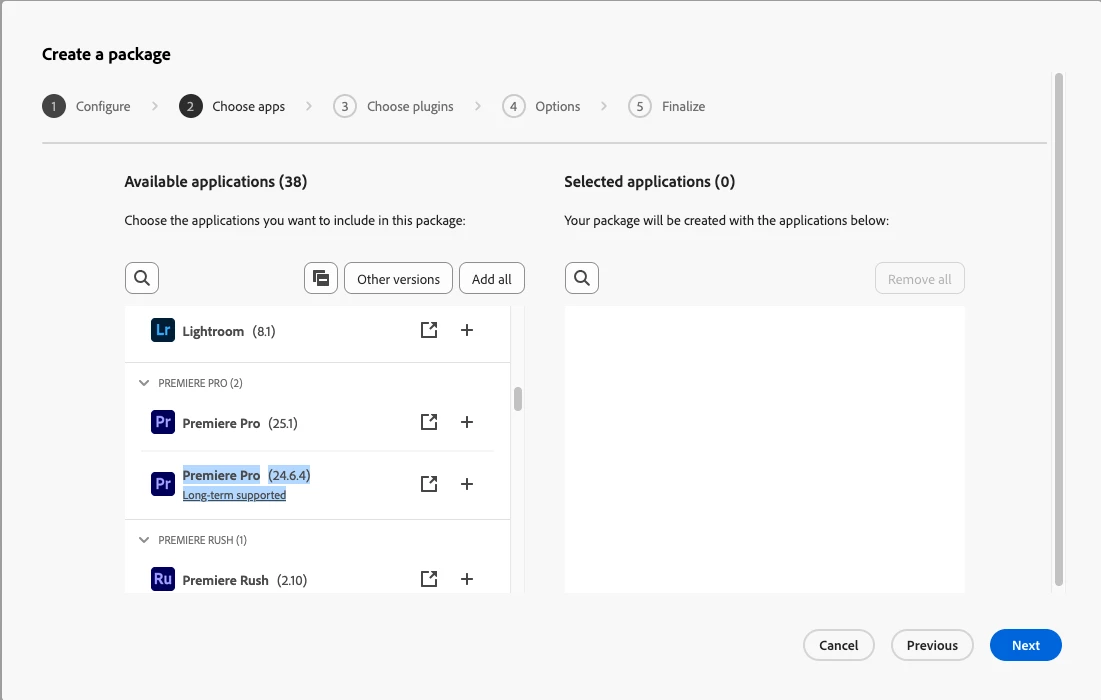This screenshot has width=1101, height=700.
Task: Collapse the PREMIERE RUSH (1) group
Action: point(145,540)
